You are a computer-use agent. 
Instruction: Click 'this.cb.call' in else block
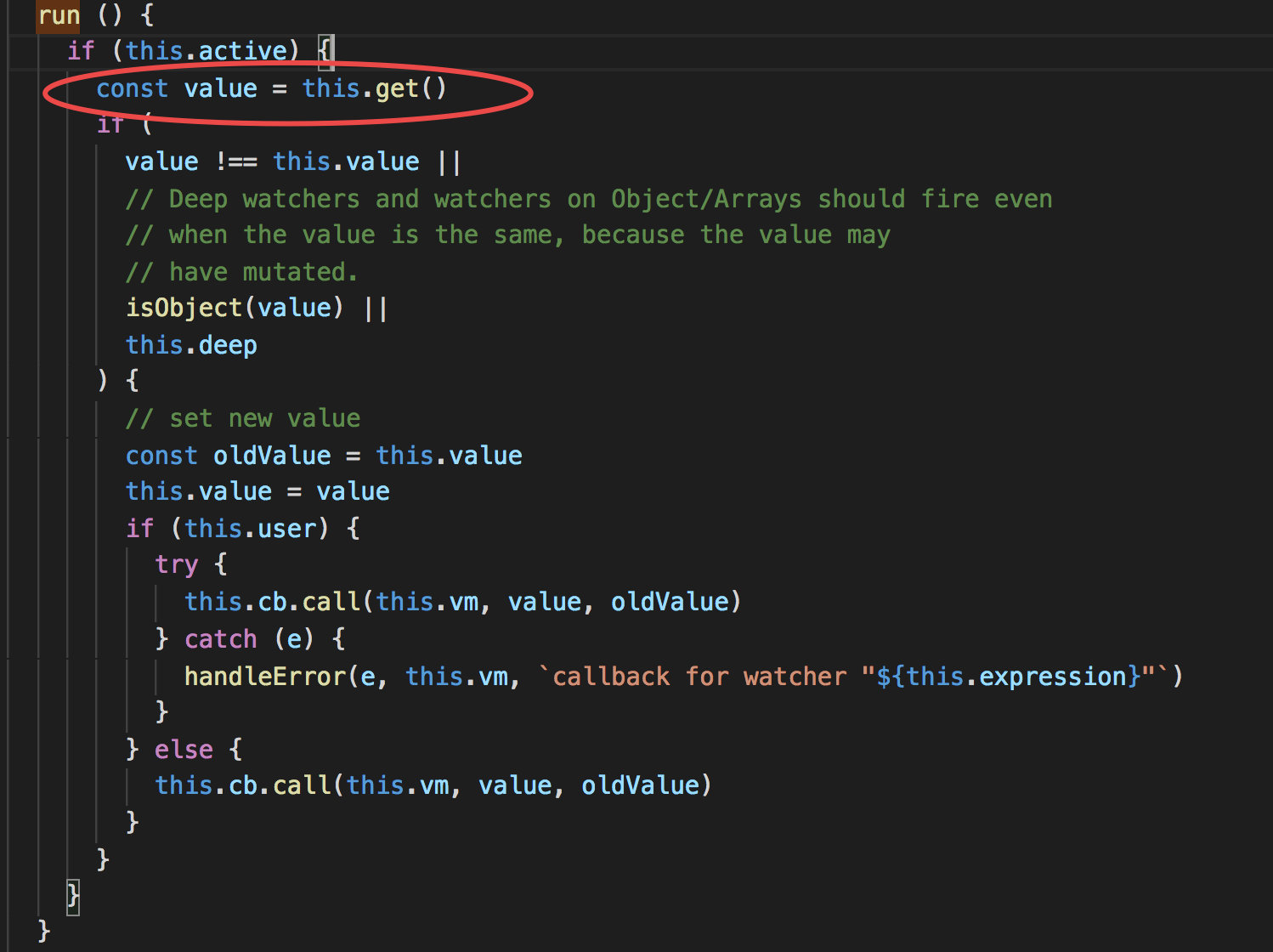pos(243,785)
